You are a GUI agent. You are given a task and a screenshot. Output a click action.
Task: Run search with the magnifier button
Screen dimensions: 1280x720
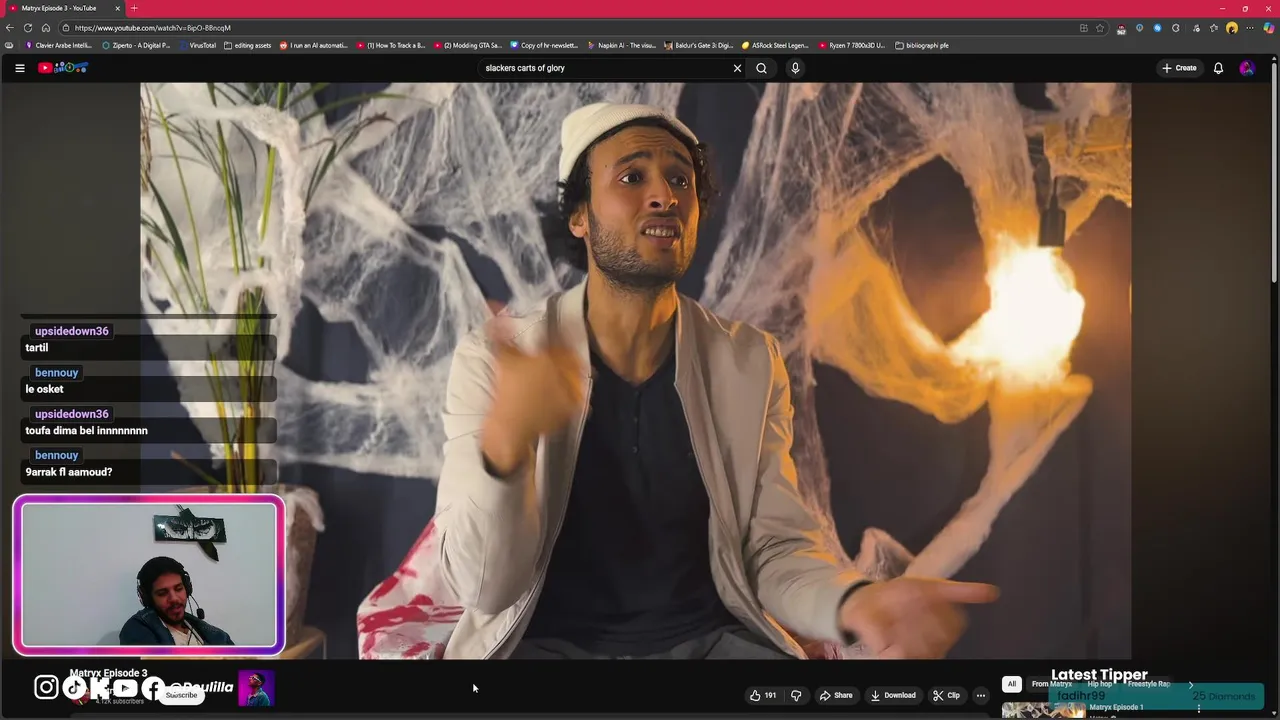click(761, 68)
